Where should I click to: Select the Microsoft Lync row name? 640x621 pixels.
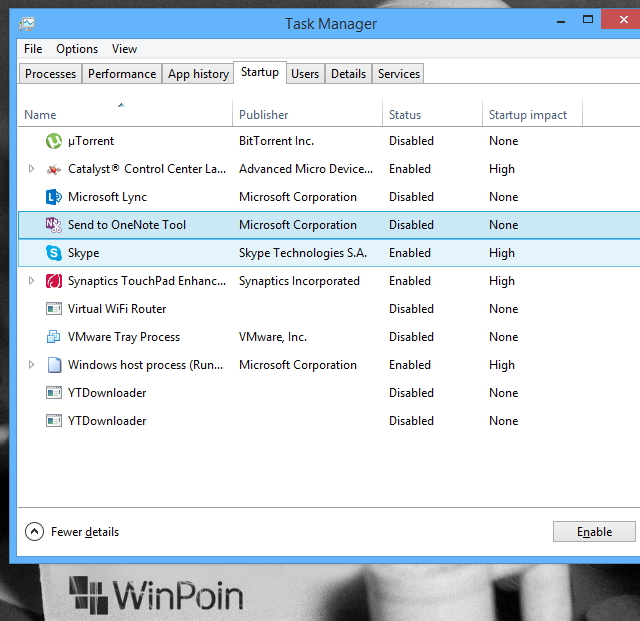point(107,197)
